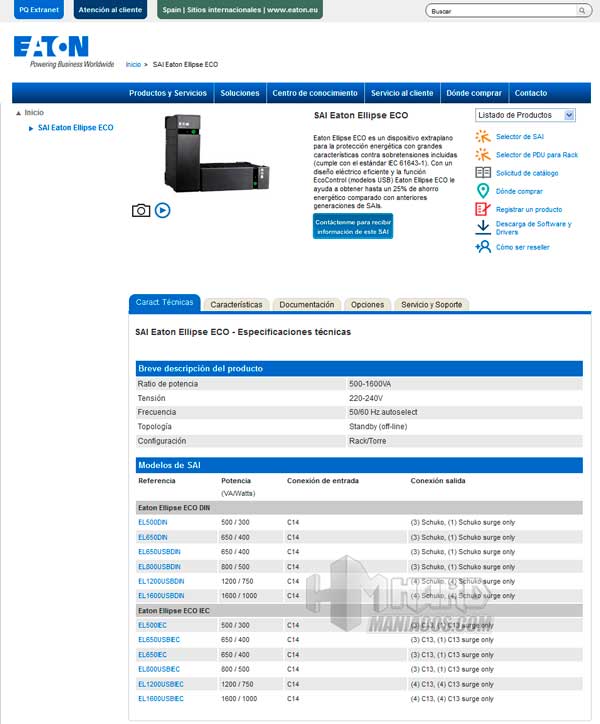Click the Contáctenme para recibir información button
The width and height of the screenshot is (600, 724).
[353, 226]
